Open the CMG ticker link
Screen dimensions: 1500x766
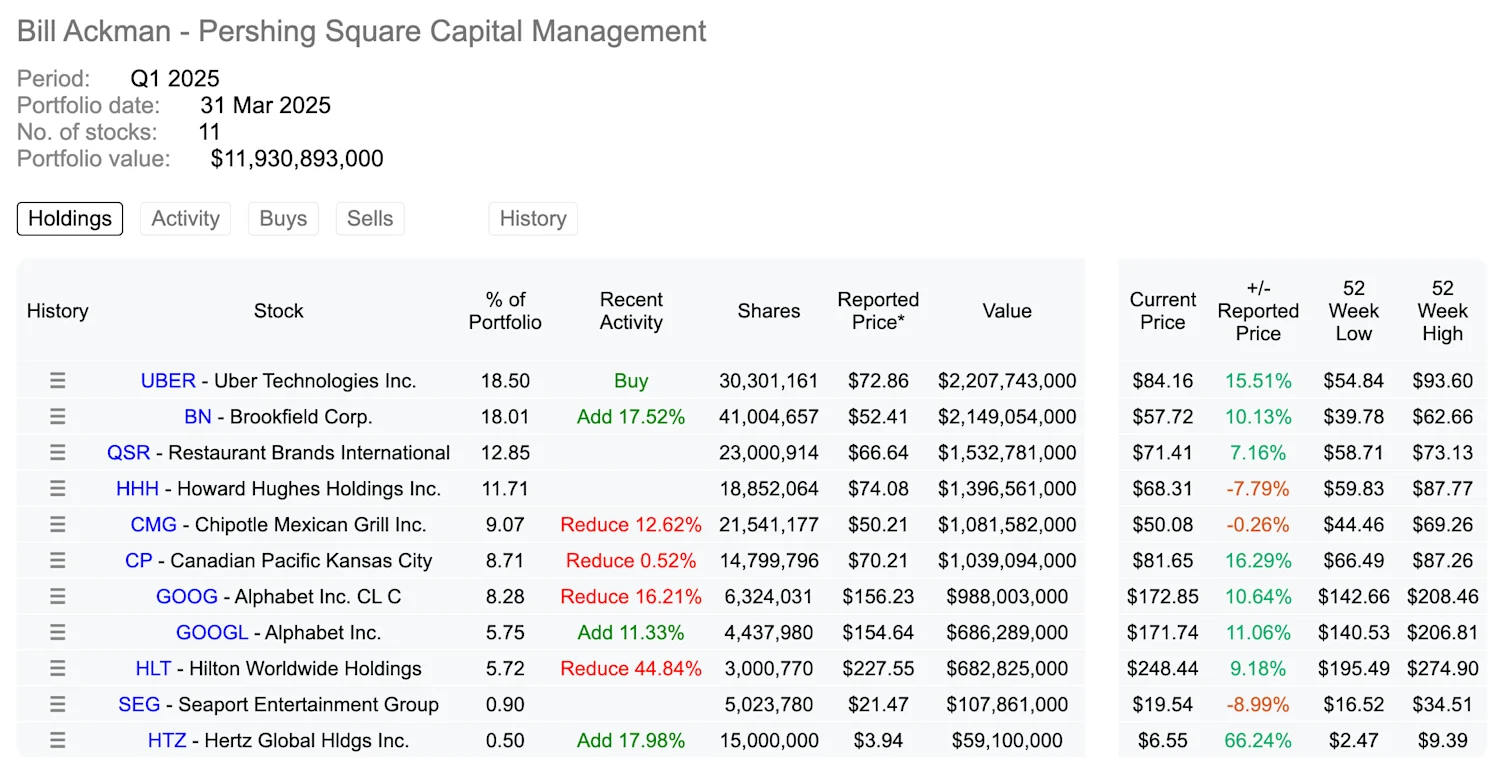pyautogui.click(x=154, y=525)
